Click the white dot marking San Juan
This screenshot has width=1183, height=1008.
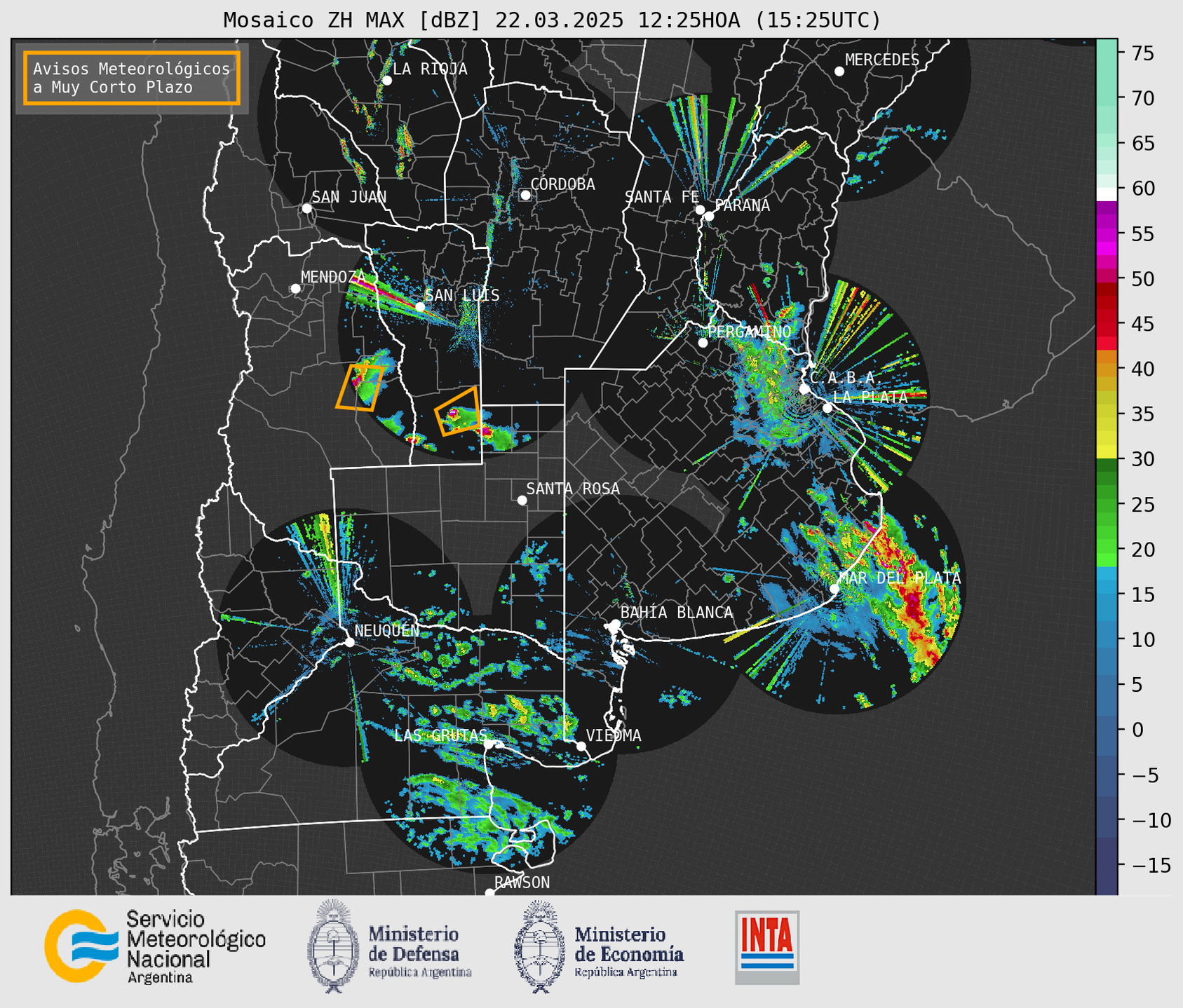pos(306,208)
